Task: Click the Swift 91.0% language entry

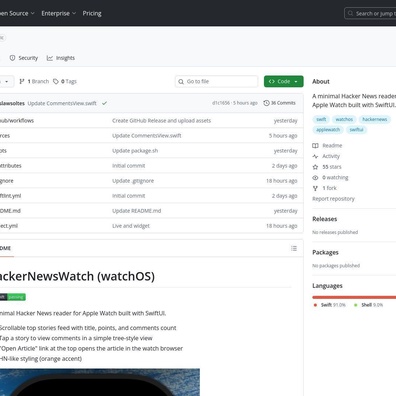Action: click(330, 305)
